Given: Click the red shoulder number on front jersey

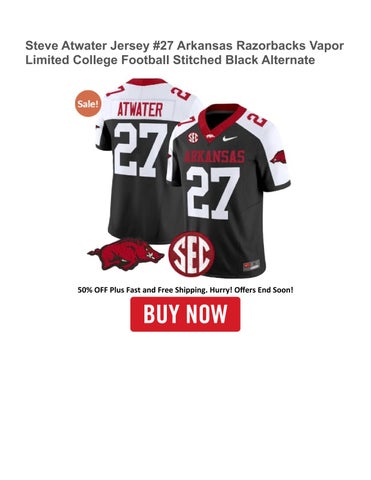Looking at the screenshot, I should 257,119.
